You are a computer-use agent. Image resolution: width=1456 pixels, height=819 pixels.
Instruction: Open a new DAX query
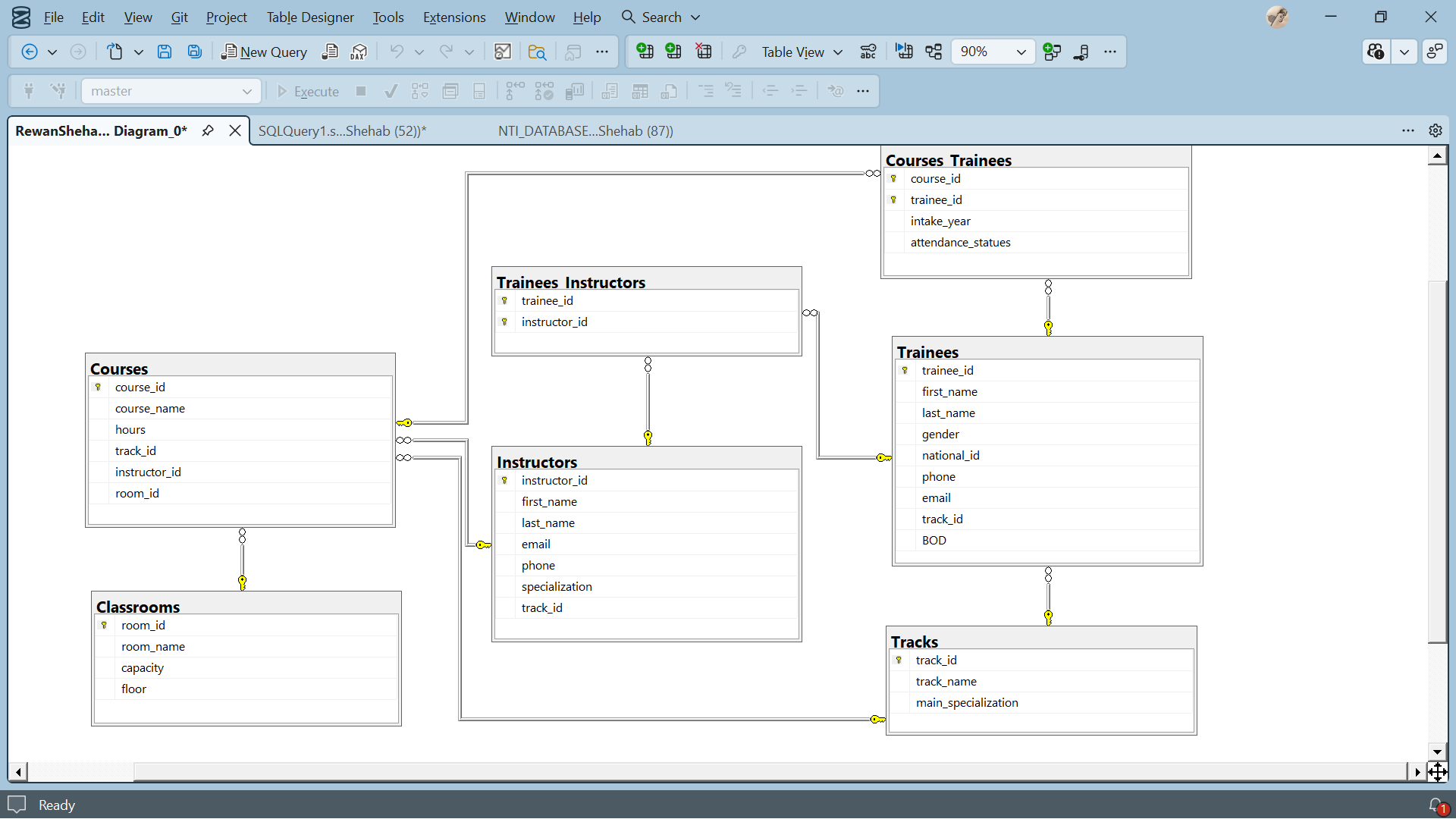tap(359, 52)
